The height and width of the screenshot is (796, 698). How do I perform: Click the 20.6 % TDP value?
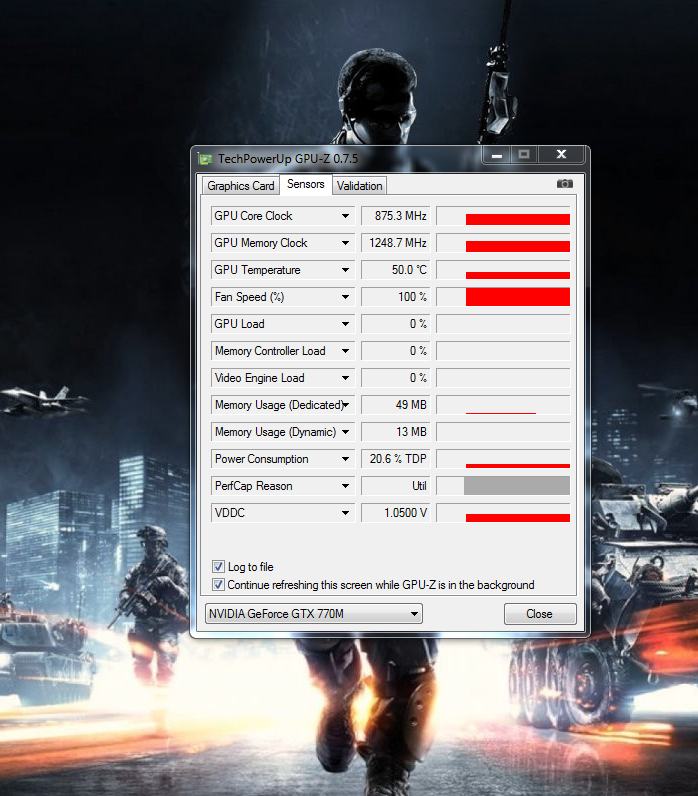coord(396,458)
